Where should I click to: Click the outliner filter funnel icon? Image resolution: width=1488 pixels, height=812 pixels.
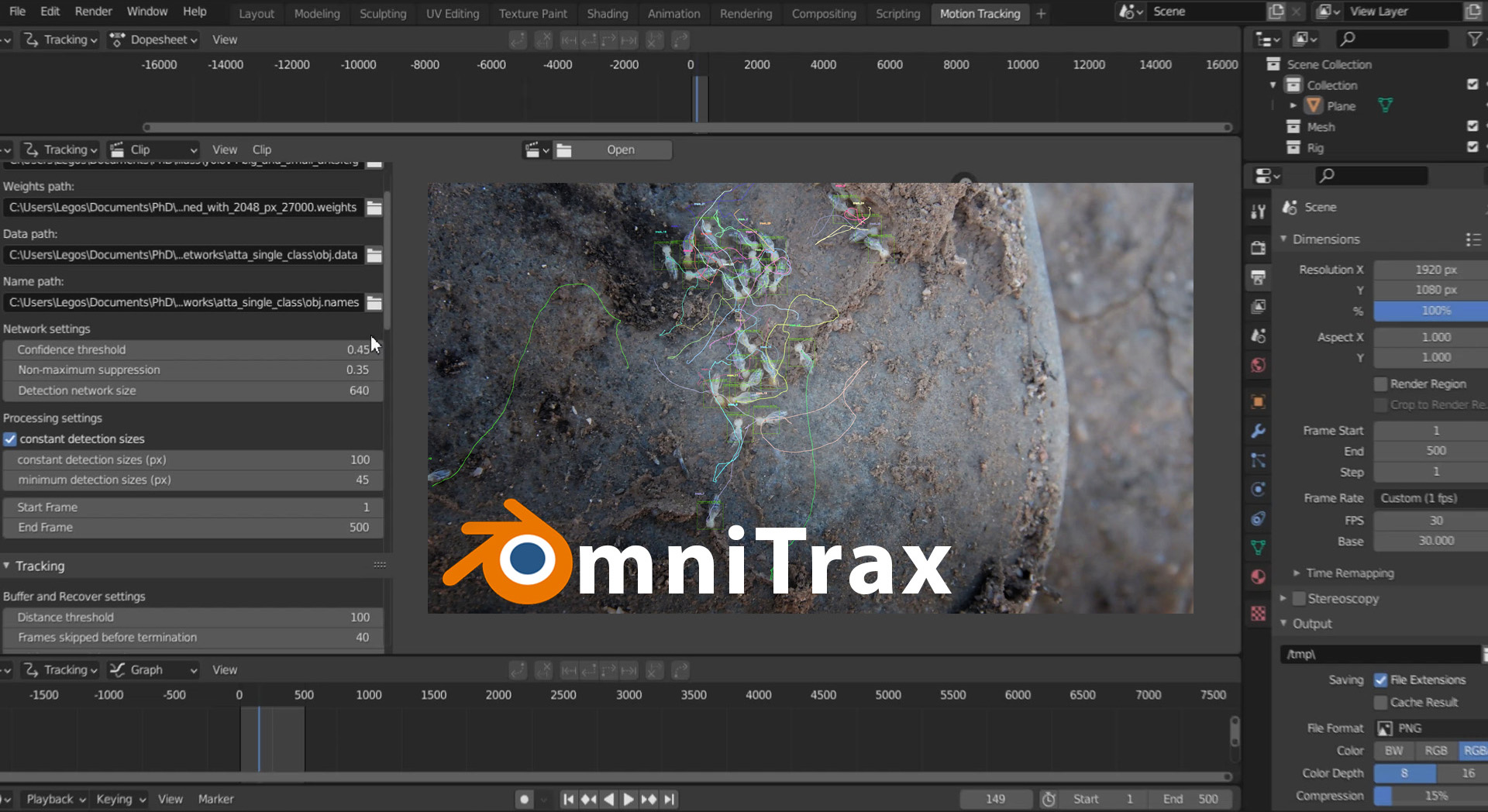(x=1474, y=39)
